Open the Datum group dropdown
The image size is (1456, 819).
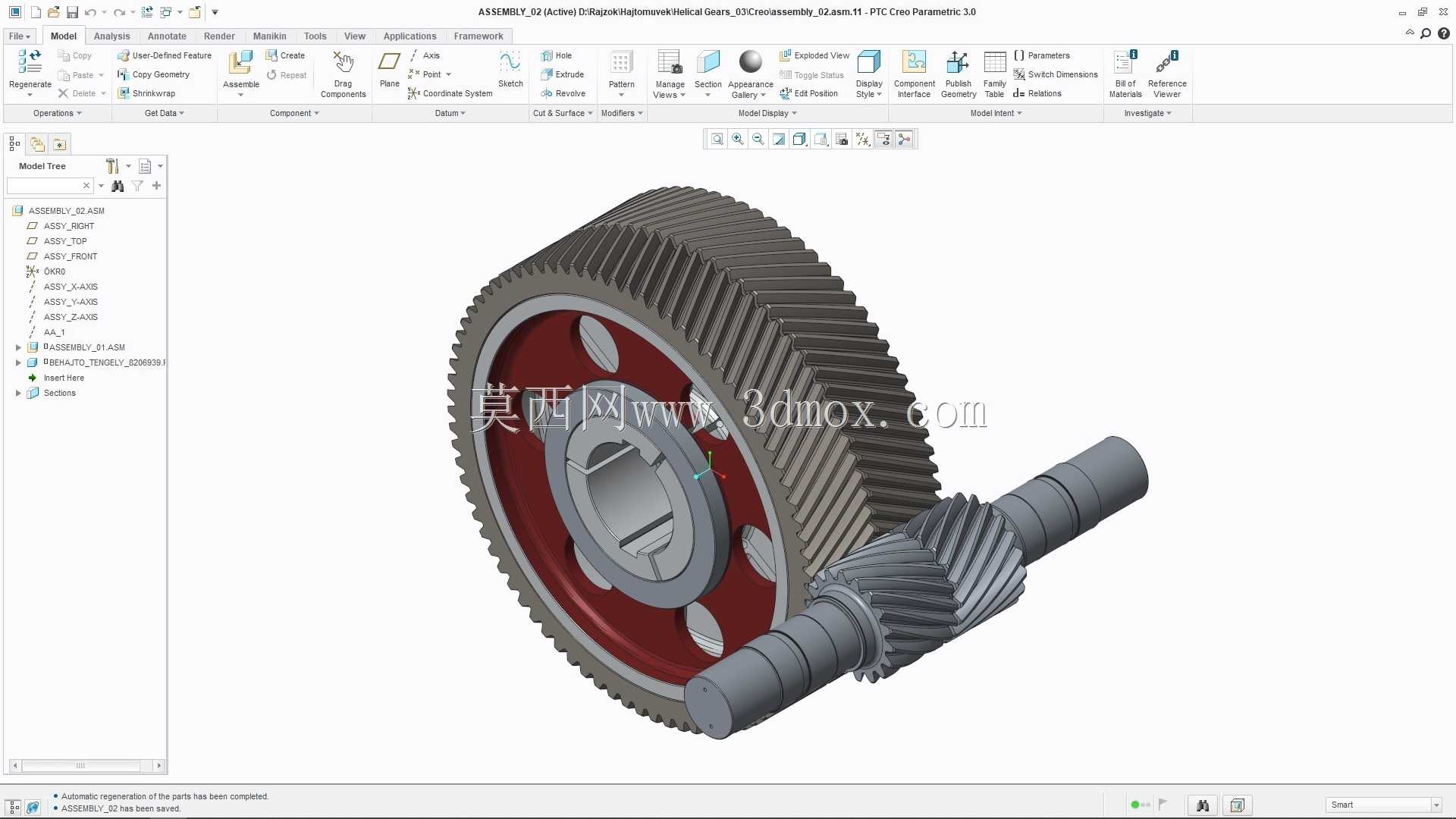pyautogui.click(x=450, y=113)
